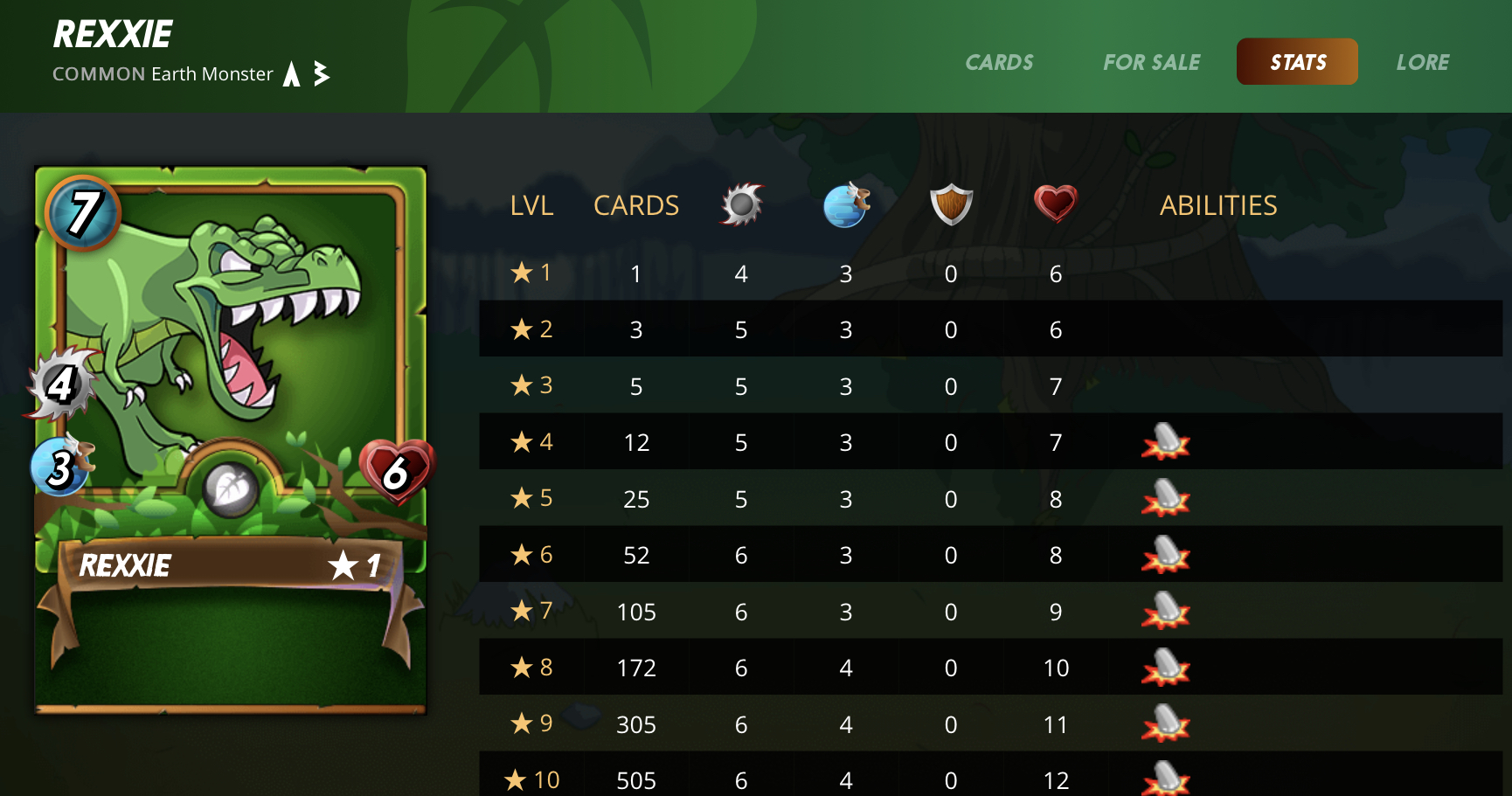This screenshot has width=1512, height=796.
Task: Click the mana cost 7 orb on card
Action: tap(83, 212)
